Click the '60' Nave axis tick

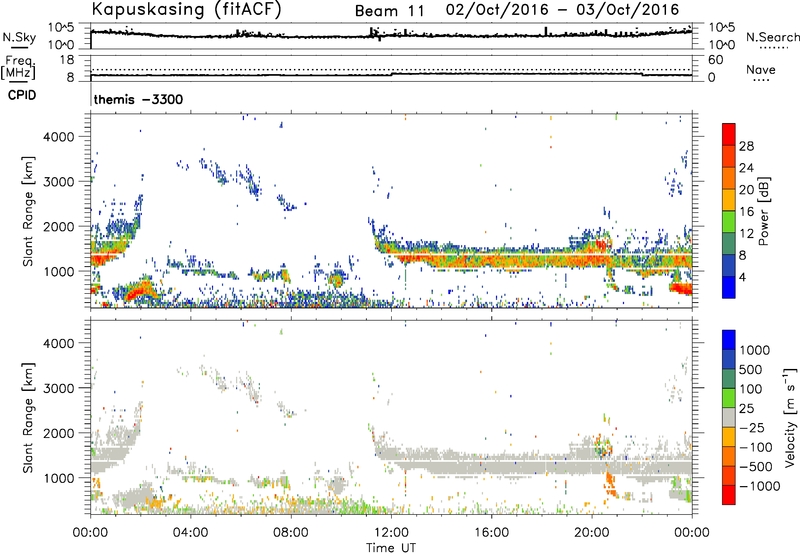tap(715, 60)
